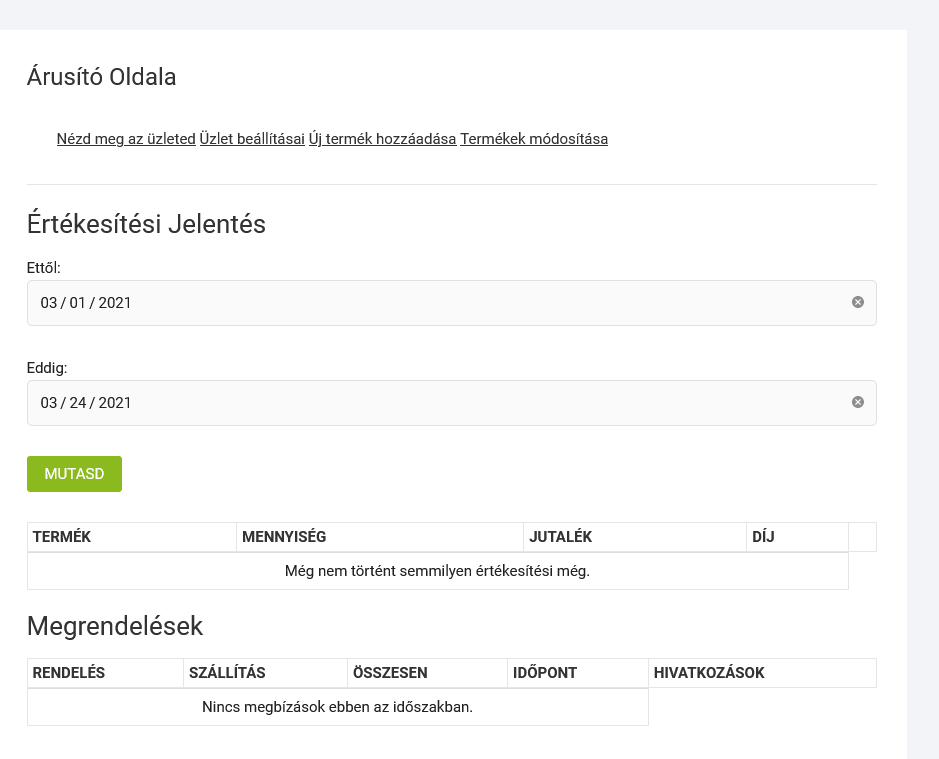Click the Mennyiség column header
This screenshot has height=759, width=939.
pyautogui.click(x=284, y=537)
